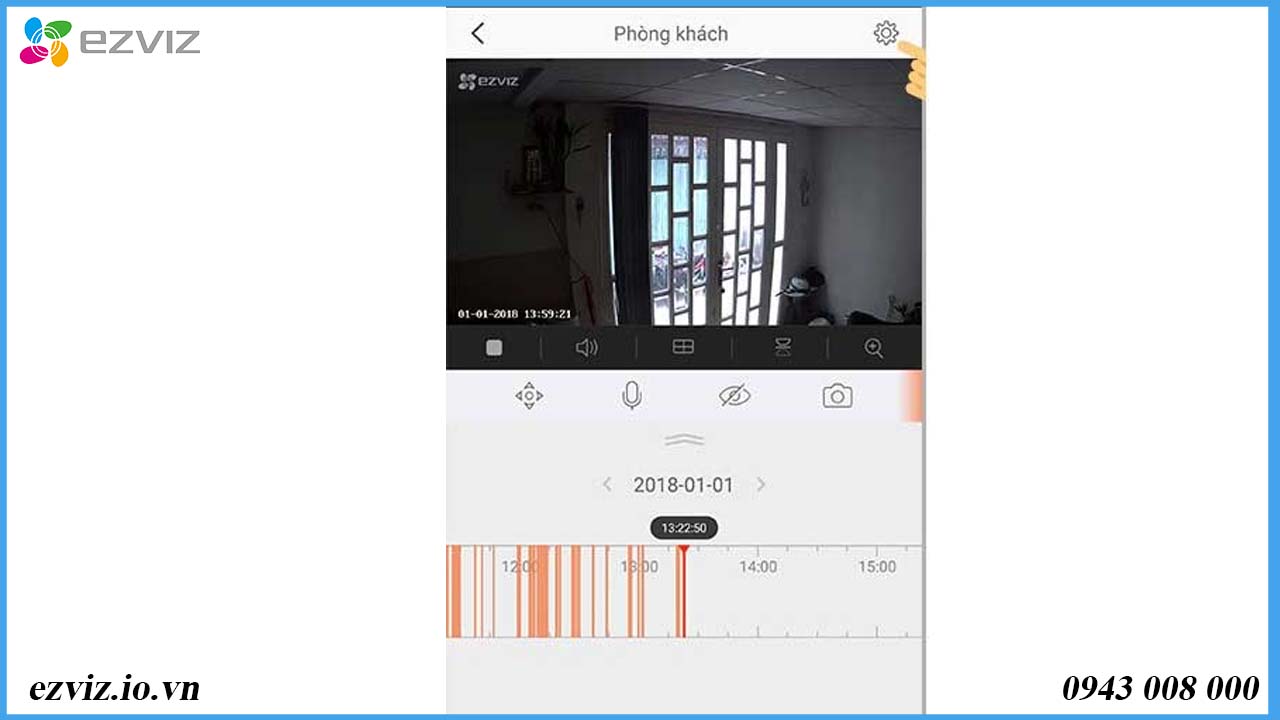Tap the live camera video view

click(x=684, y=191)
